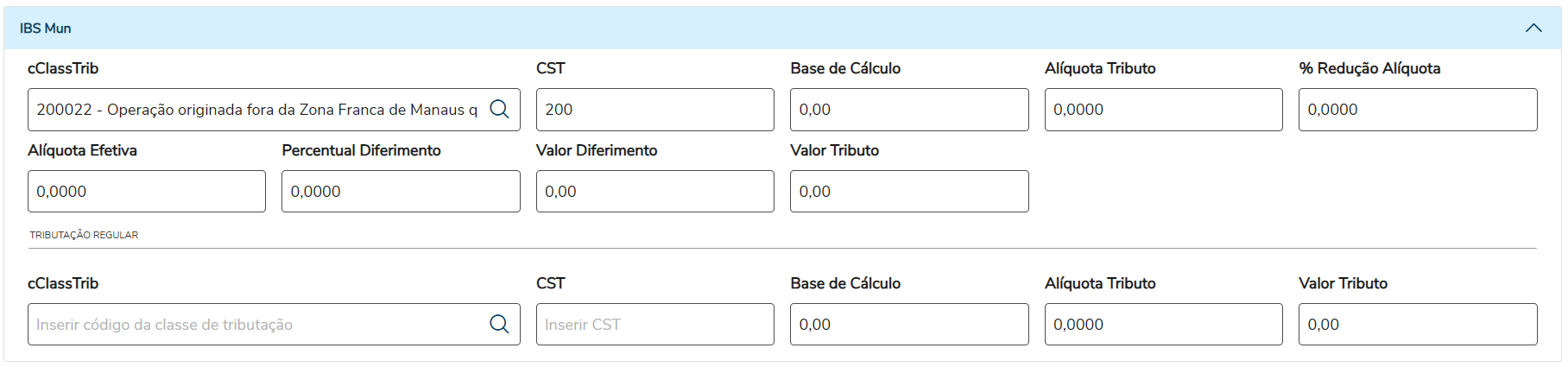Click Valor Tributo under Tributação Regular
Screen dimensions: 1568x367
[1417, 325]
